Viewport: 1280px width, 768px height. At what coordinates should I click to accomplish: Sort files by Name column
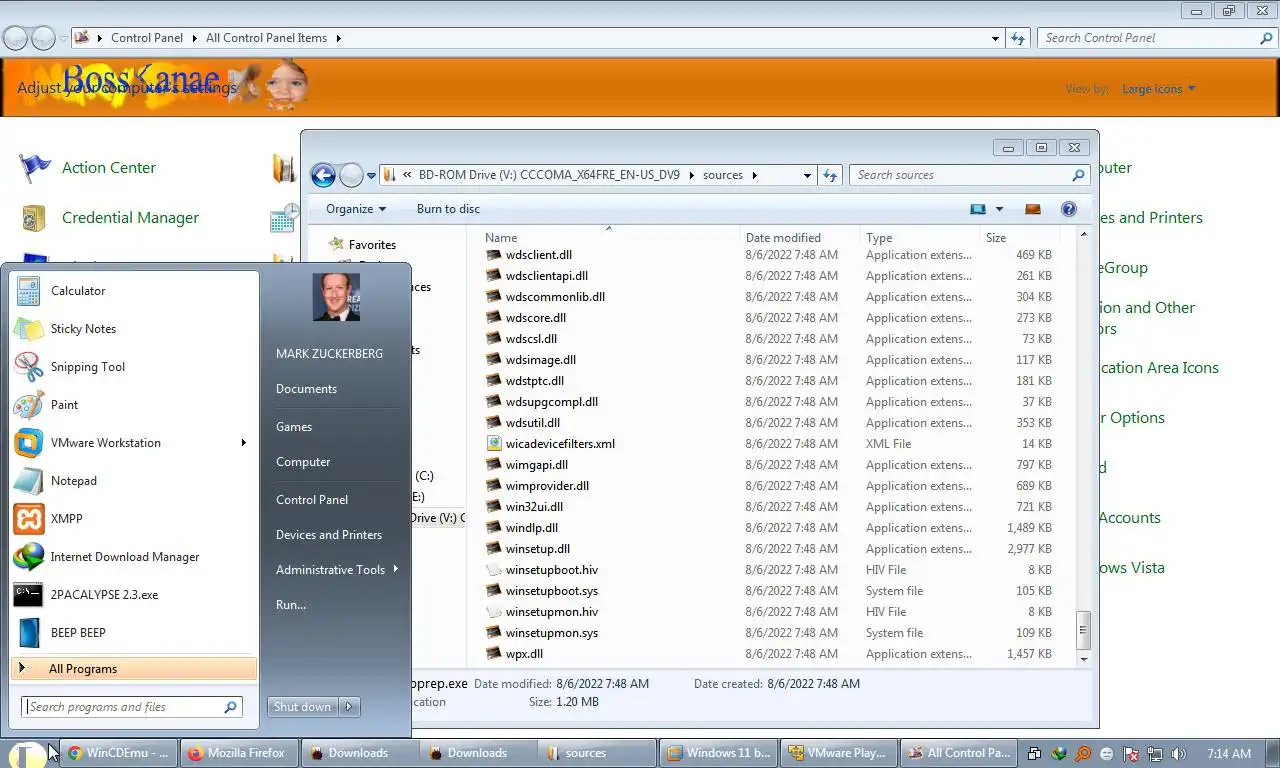[x=609, y=238]
